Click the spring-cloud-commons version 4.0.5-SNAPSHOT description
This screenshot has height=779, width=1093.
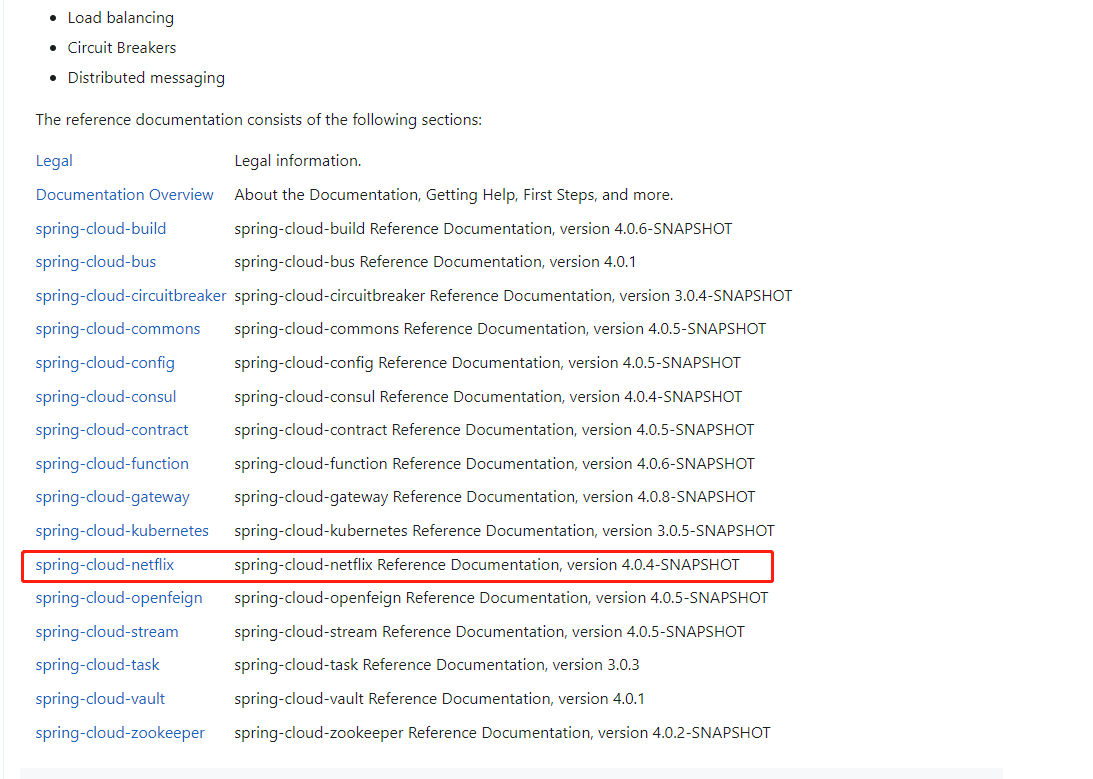pos(500,329)
